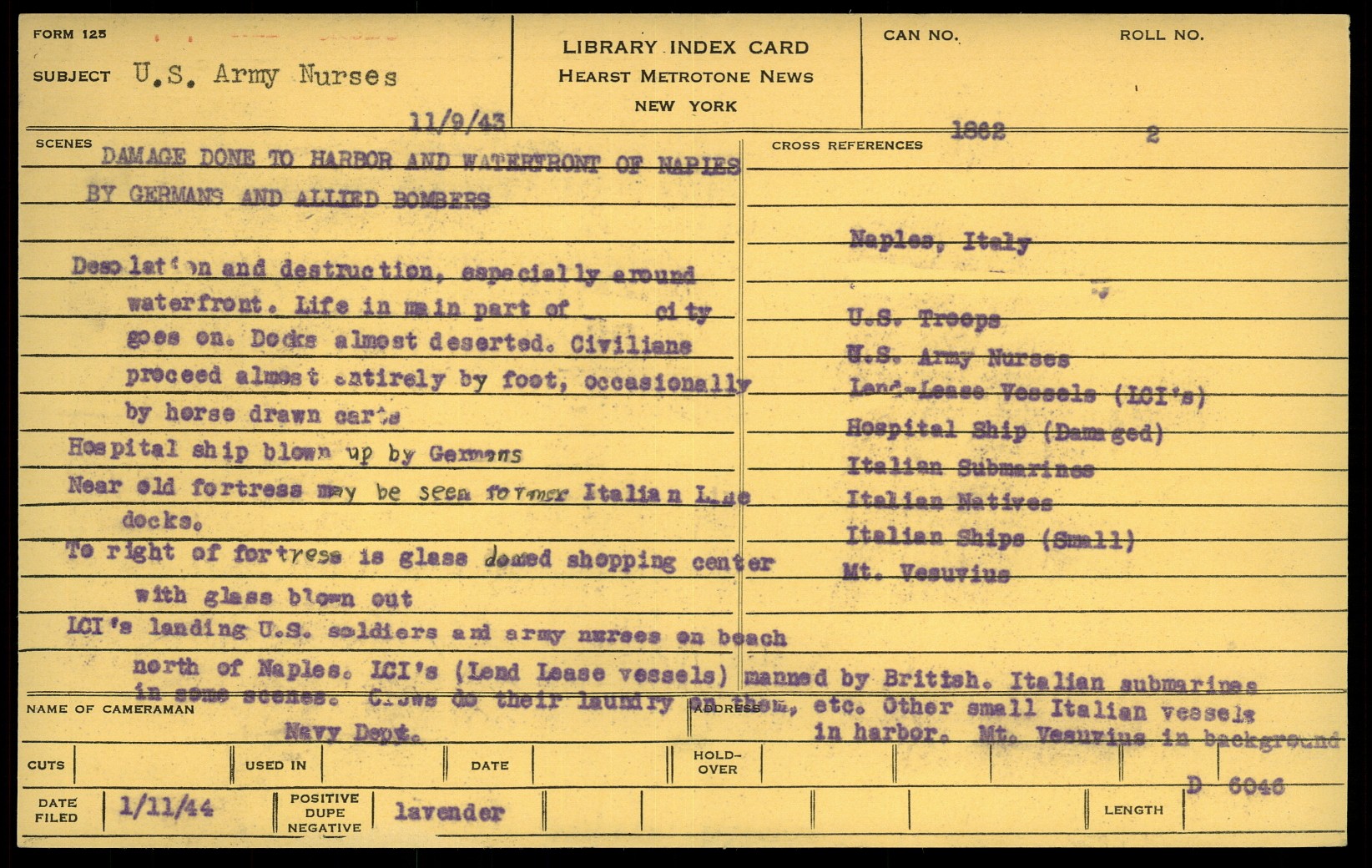Image resolution: width=1372 pixels, height=868 pixels.
Task: Click 'Hospital Ship (Damaged)' cross reference
Action: coord(1004,431)
